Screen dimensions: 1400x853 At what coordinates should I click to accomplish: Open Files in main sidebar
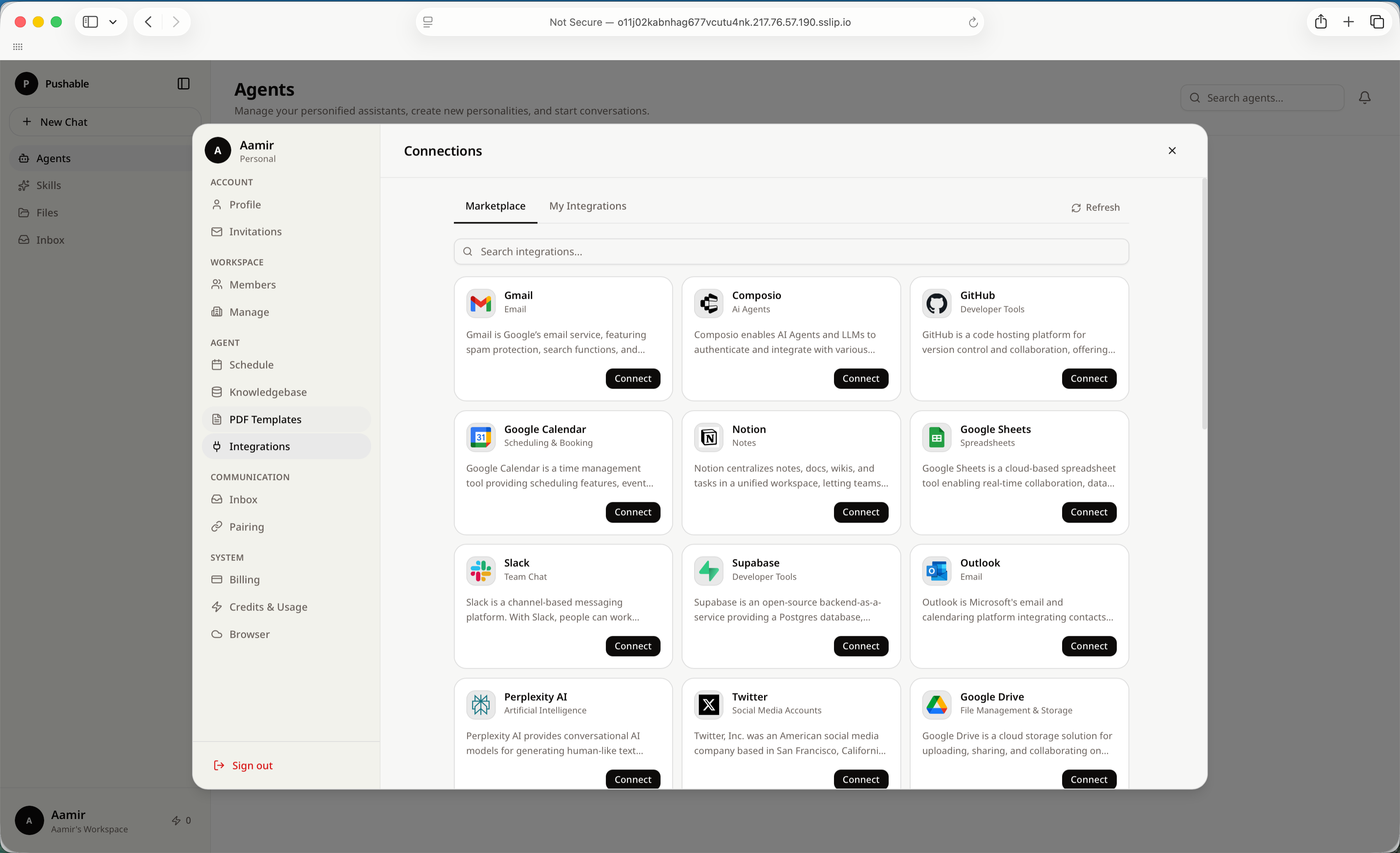click(x=101, y=212)
